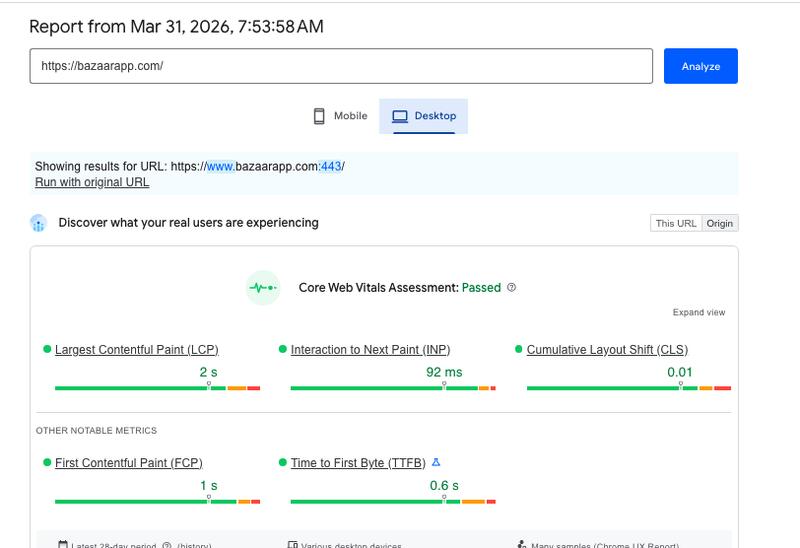
Task: Click Expand view
Action: (698, 312)
